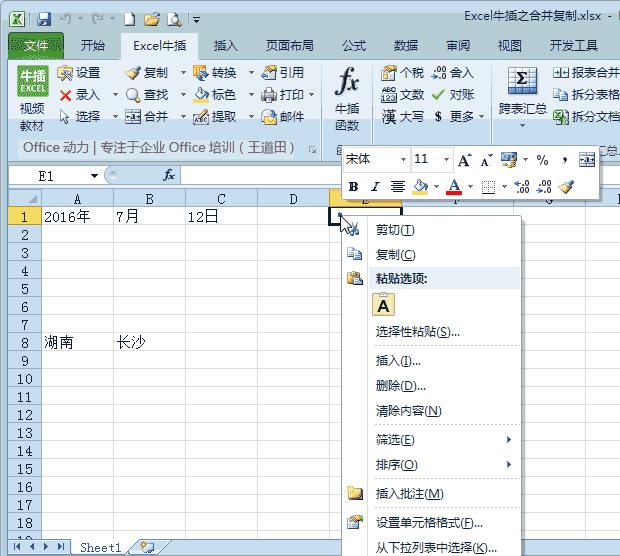
Task: Click the Sheet1 worksheet tab
Action: click(100, 548)
